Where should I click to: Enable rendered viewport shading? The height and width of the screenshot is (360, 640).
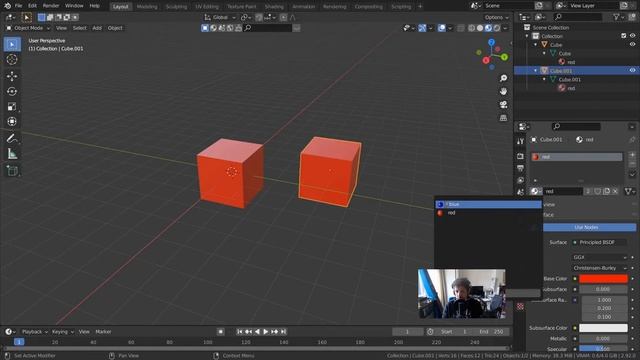[x=497, y=28]
